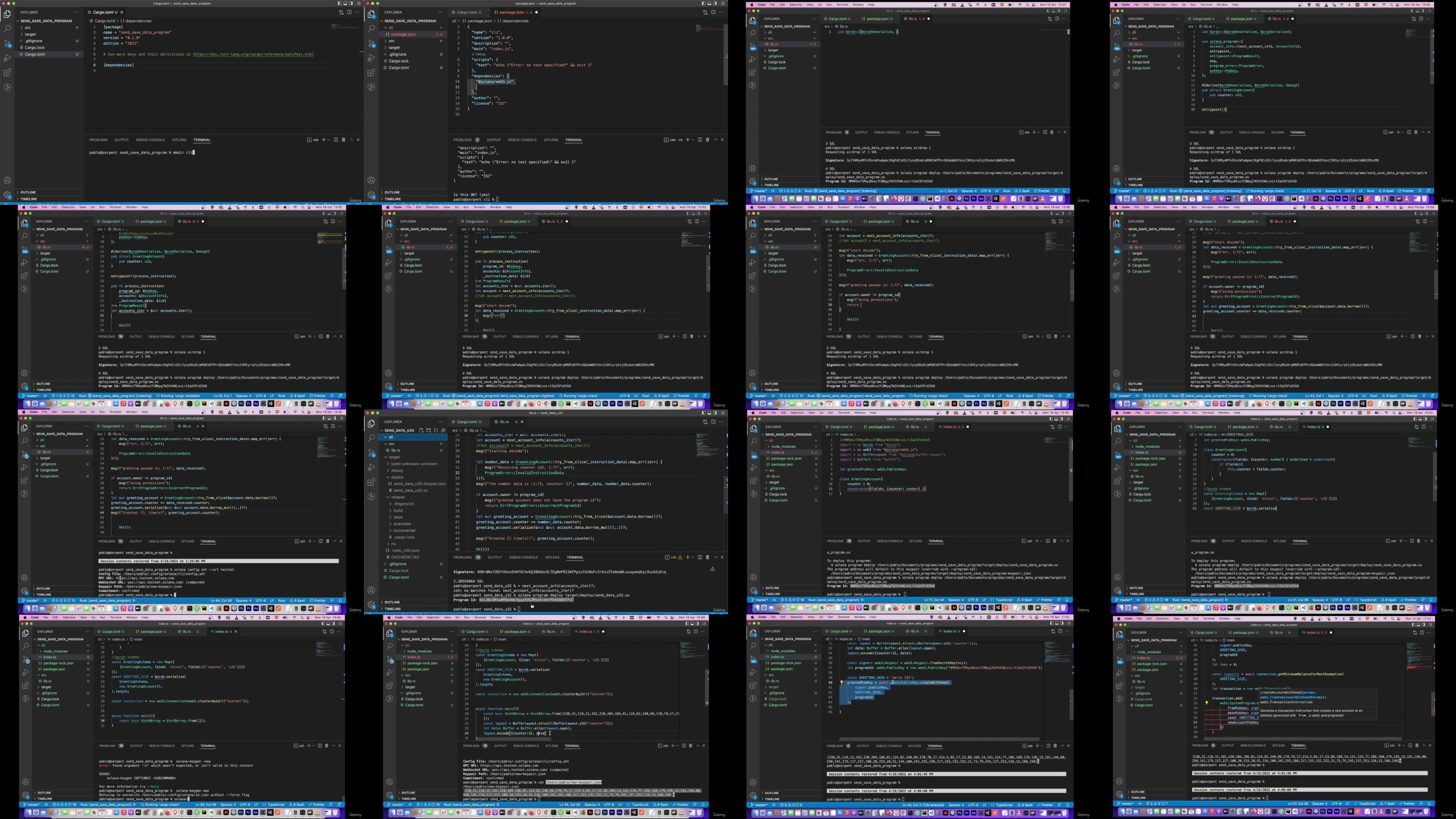
Task: Open Photoshop from Dock in 17:03 window
Action: point(1323,812)
